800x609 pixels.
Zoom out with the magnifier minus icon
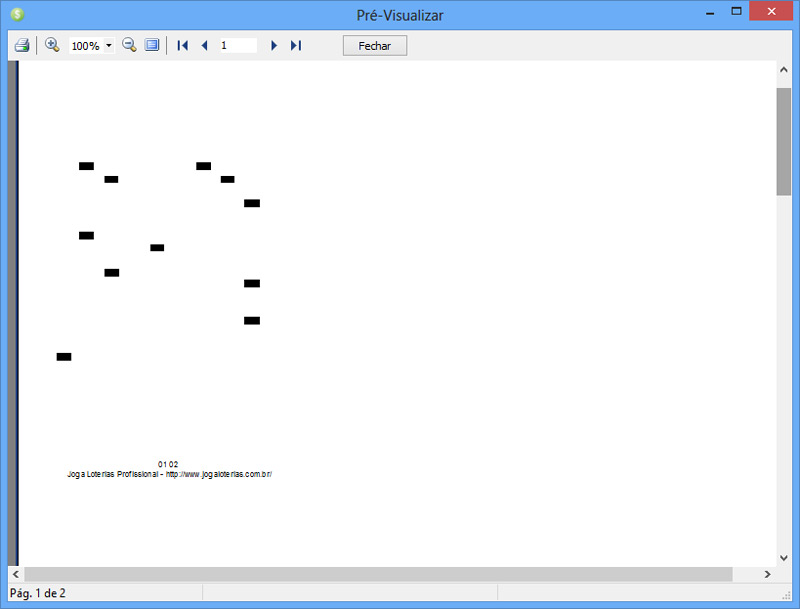pos(129,45)
